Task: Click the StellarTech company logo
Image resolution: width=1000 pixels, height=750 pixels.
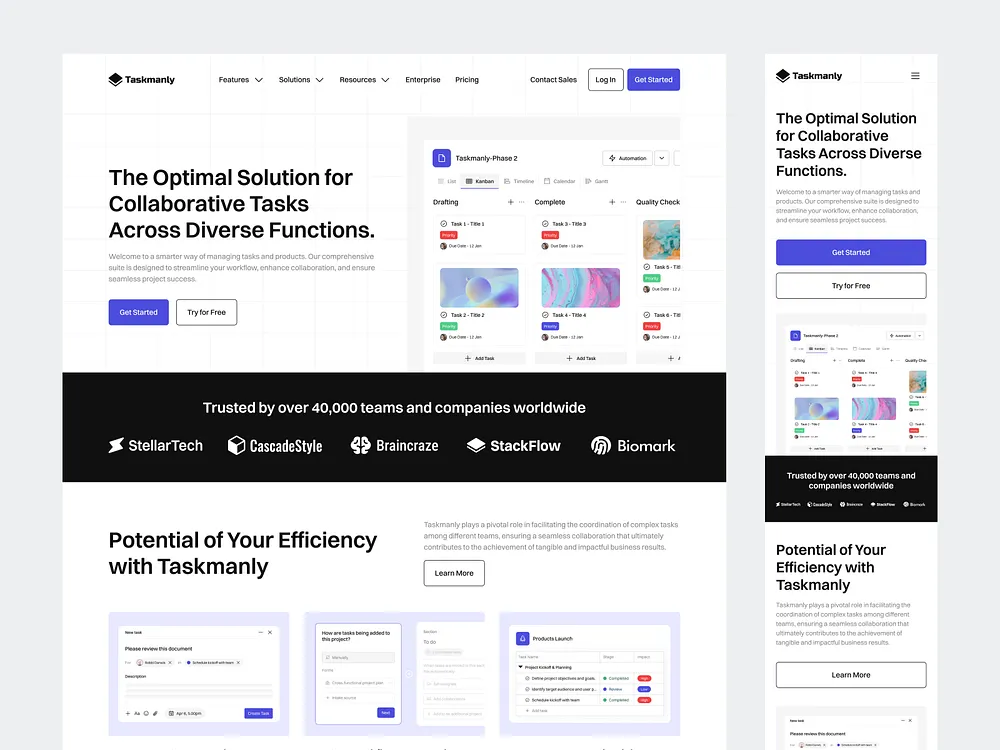Action: coord(155,446)
